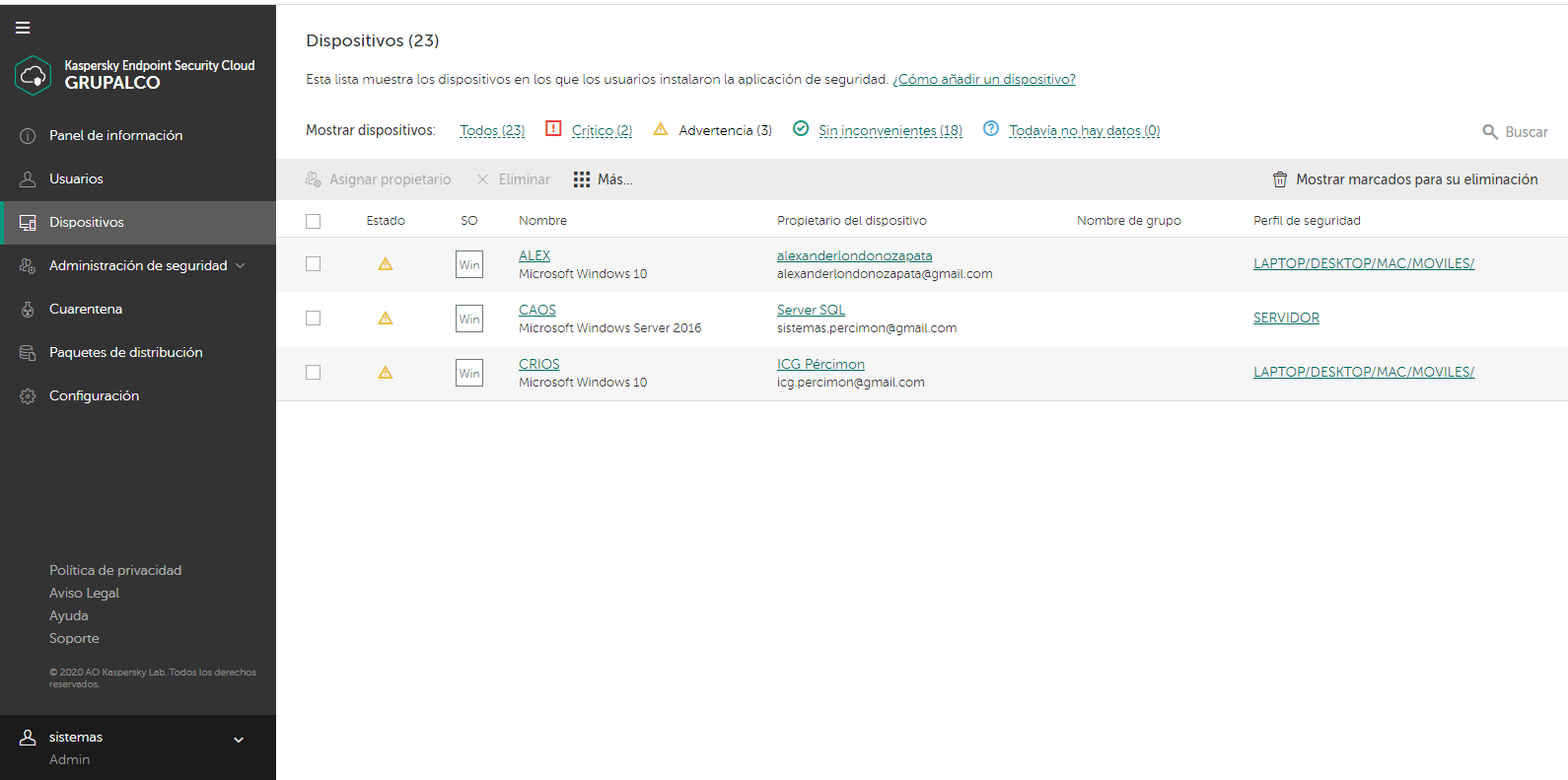Click the Win OS icon for CAOS
Image resolution: width=1568 pixels, height=780 pixels.
coord(469,319)
